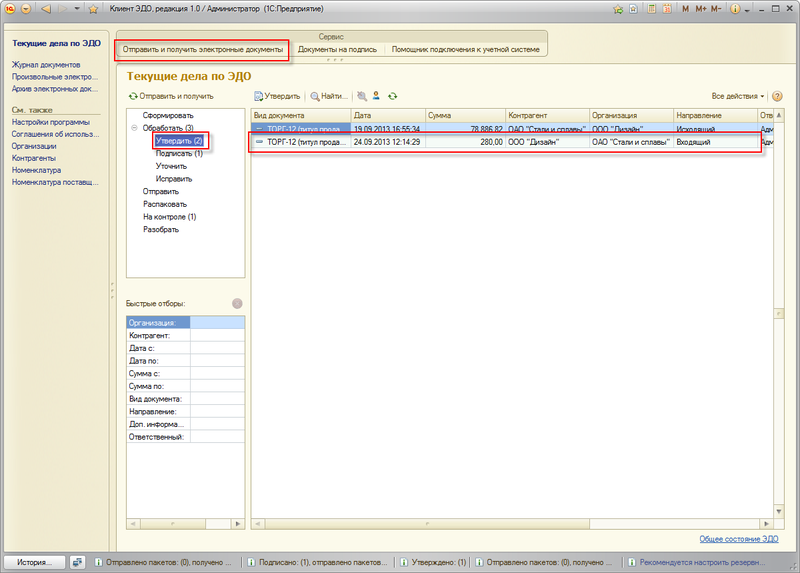Open Помощник подключения к учетной системе
This screenshot has width=800, height=573.
pyautogui.click(x=465, y=49)
